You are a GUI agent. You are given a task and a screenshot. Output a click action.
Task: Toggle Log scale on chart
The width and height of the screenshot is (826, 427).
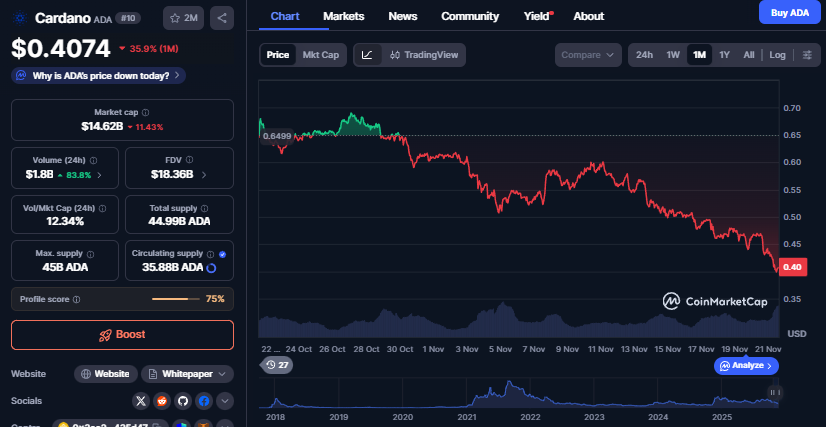778,55
